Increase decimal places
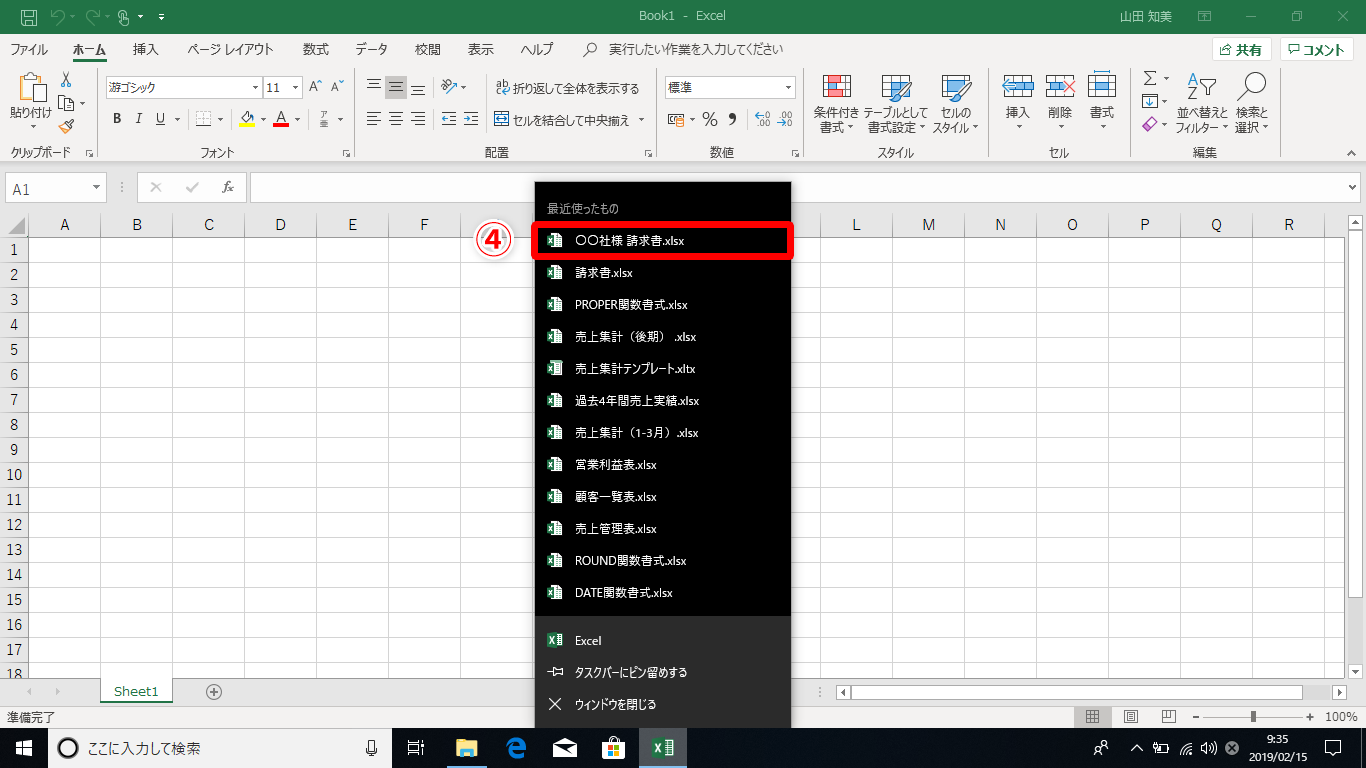Image resolution: width=1366 pixels, height=768 pixels. click(762, 119)
